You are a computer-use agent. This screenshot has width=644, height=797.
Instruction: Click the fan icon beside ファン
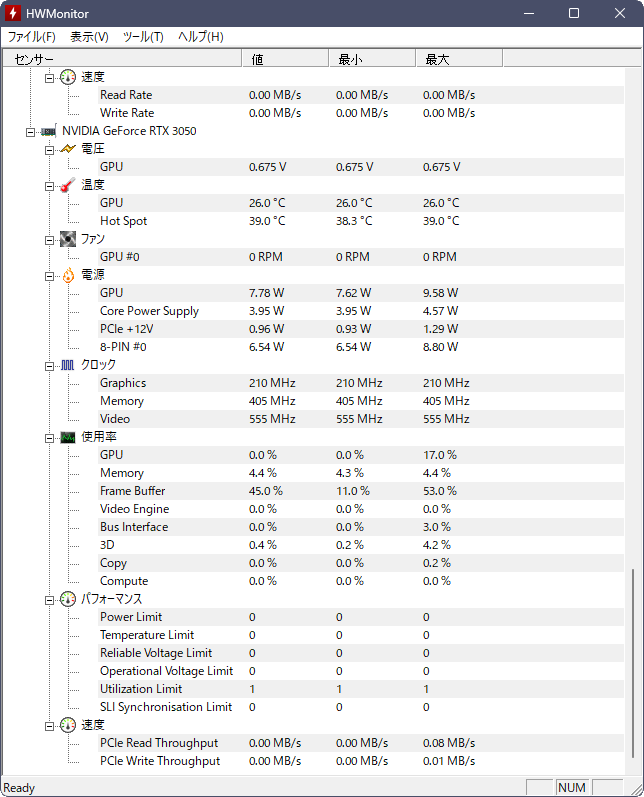(68, 239)
